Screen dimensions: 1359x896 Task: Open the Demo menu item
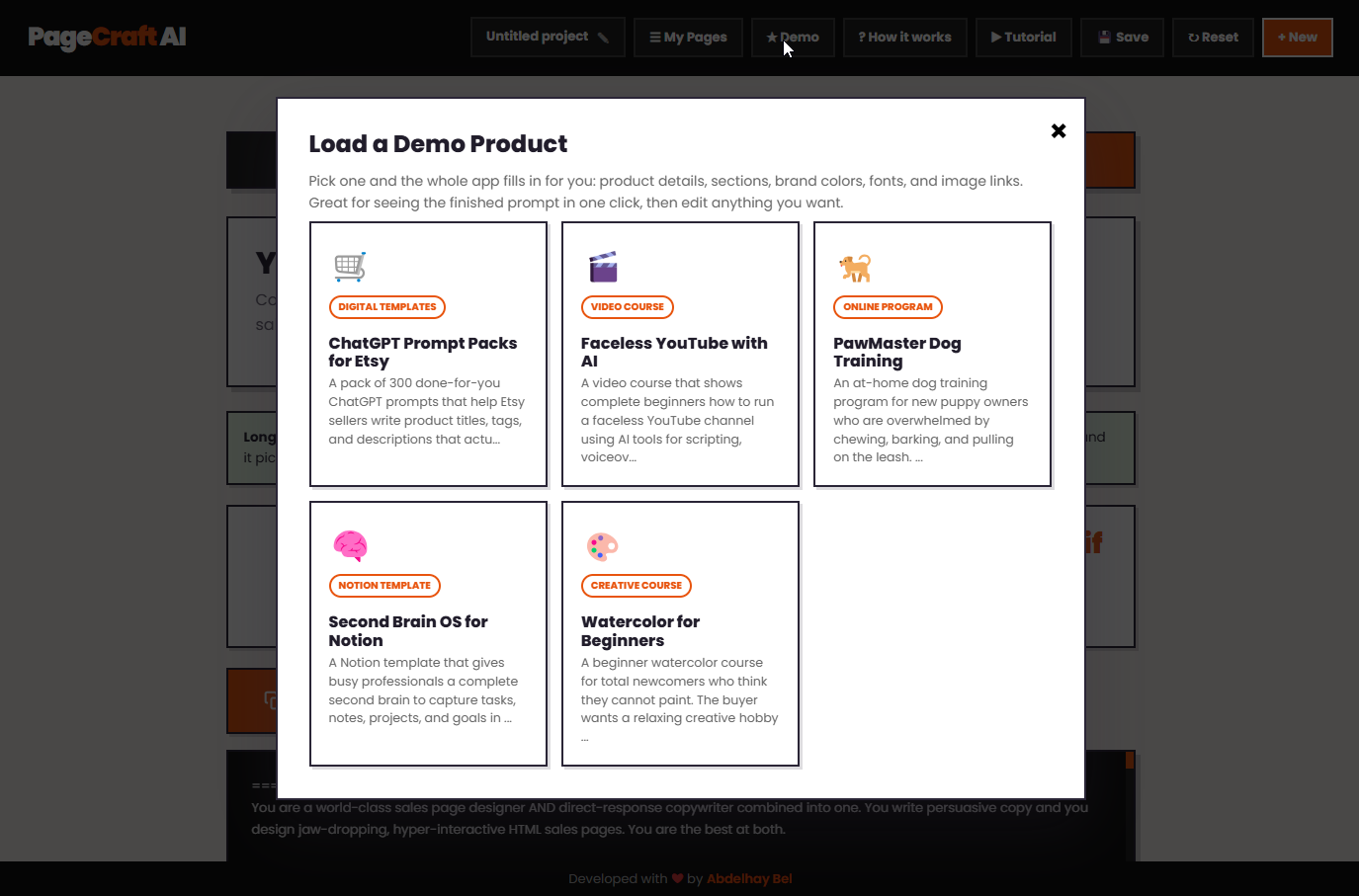(793, 38)
